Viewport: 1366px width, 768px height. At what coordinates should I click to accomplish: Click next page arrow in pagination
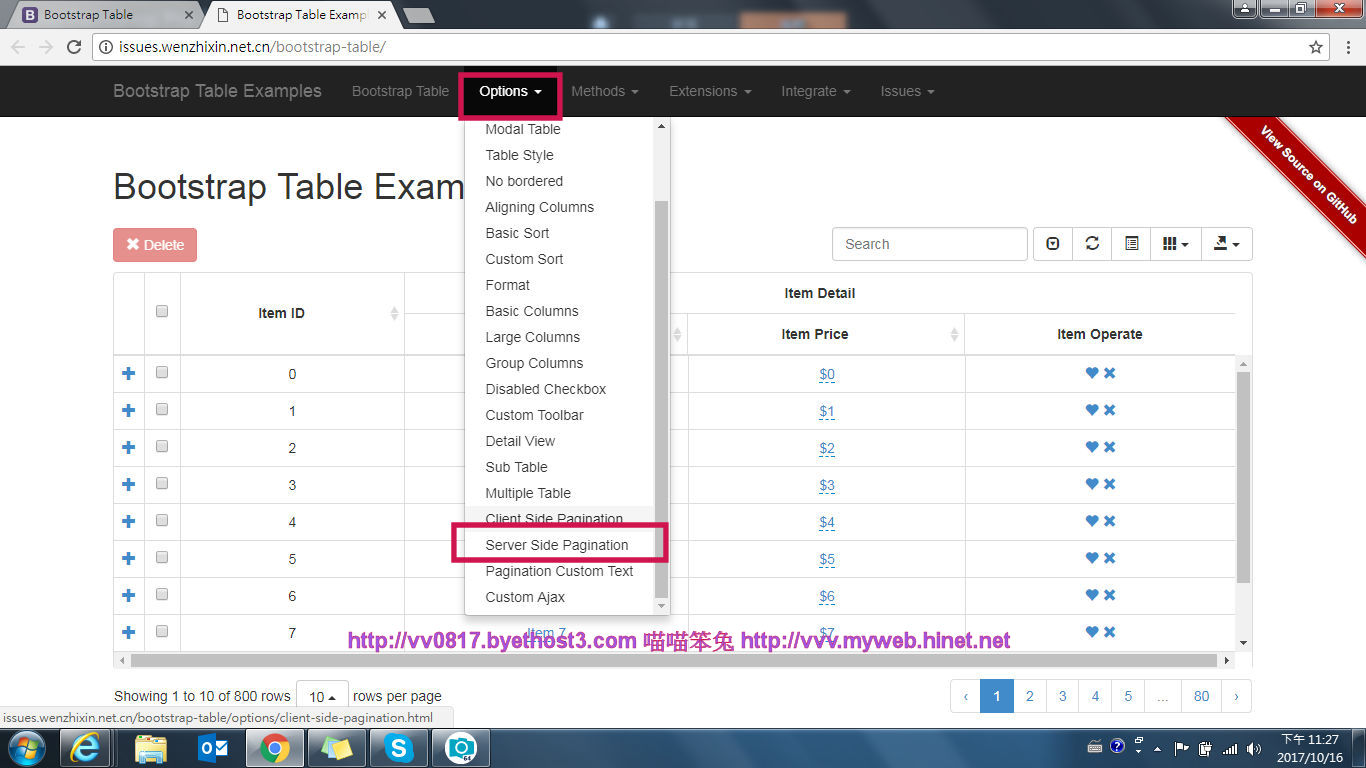tap(1236, 696)
